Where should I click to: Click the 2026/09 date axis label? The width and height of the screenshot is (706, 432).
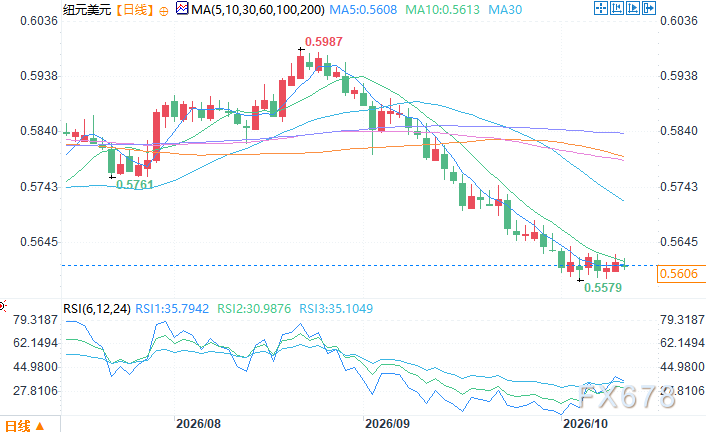(387, 424)
